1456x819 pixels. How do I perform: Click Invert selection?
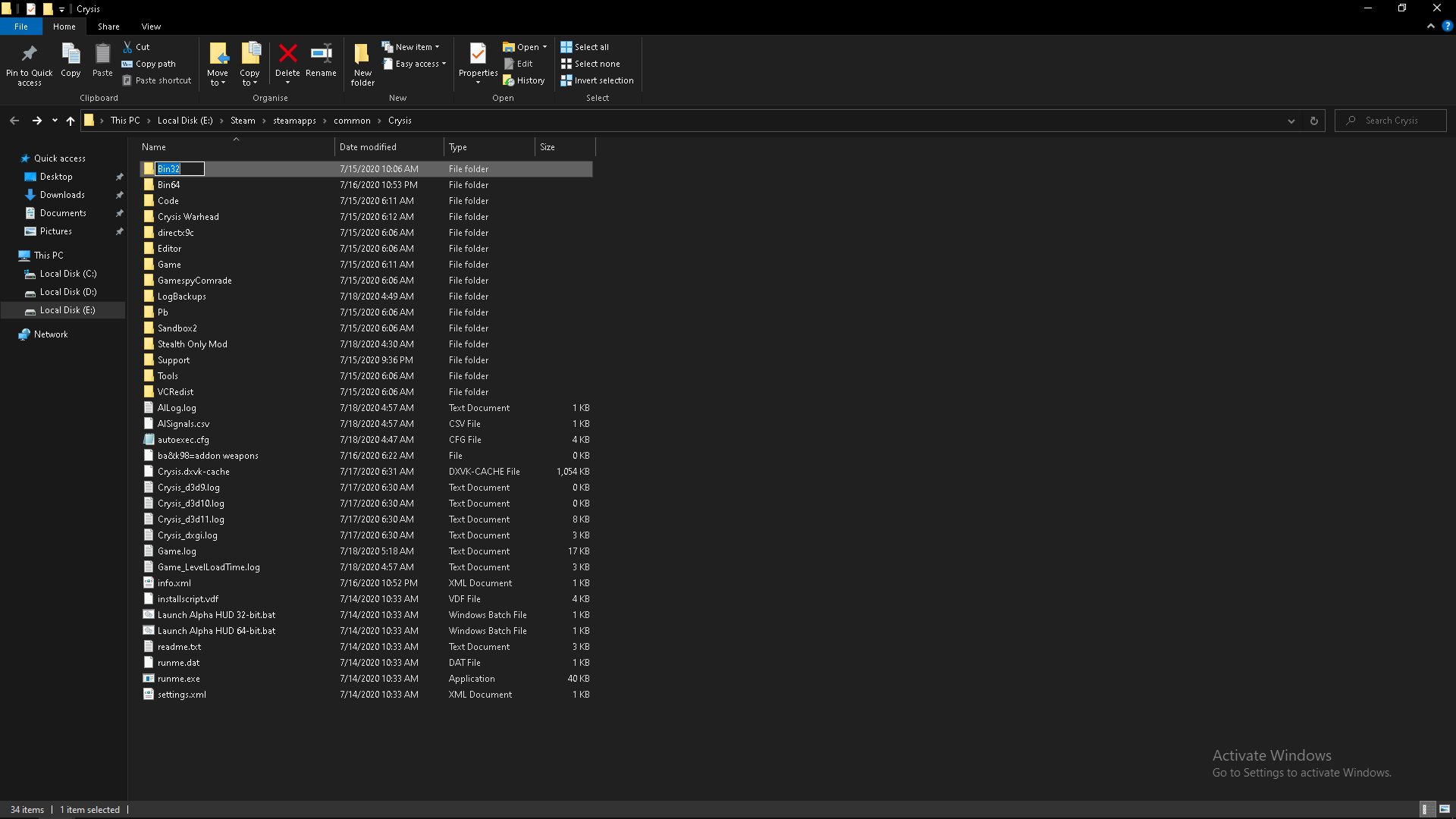597,80
